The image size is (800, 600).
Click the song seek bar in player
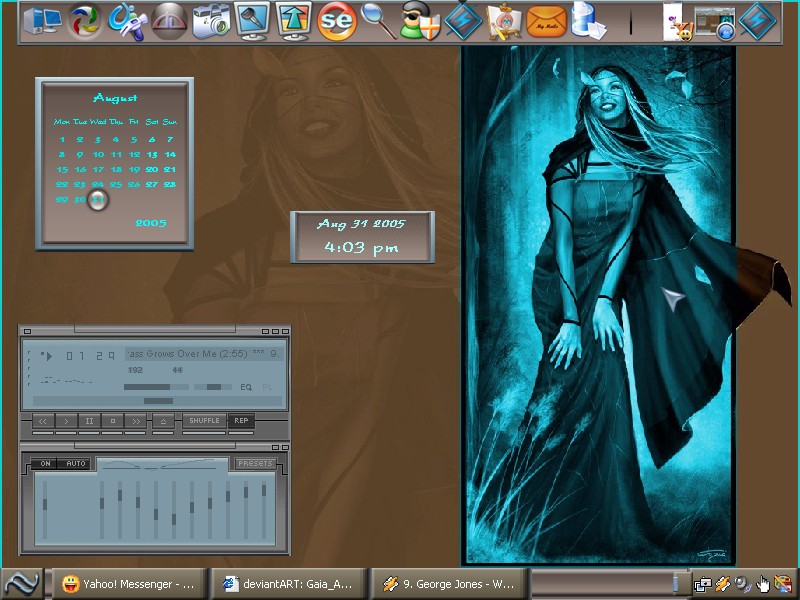coord(157,401)
